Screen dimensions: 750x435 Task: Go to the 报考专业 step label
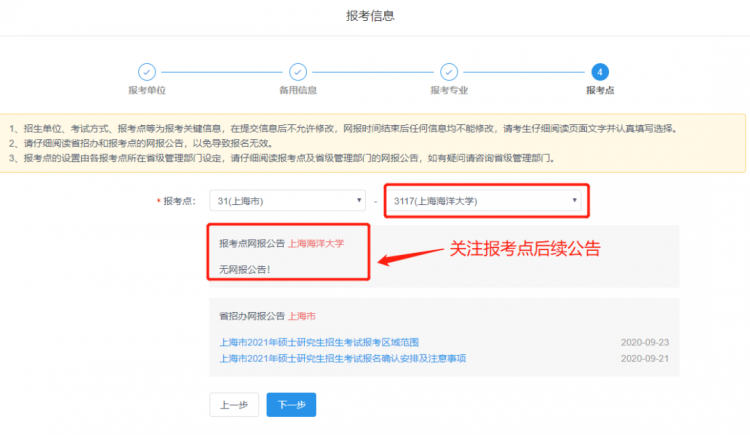448,91
